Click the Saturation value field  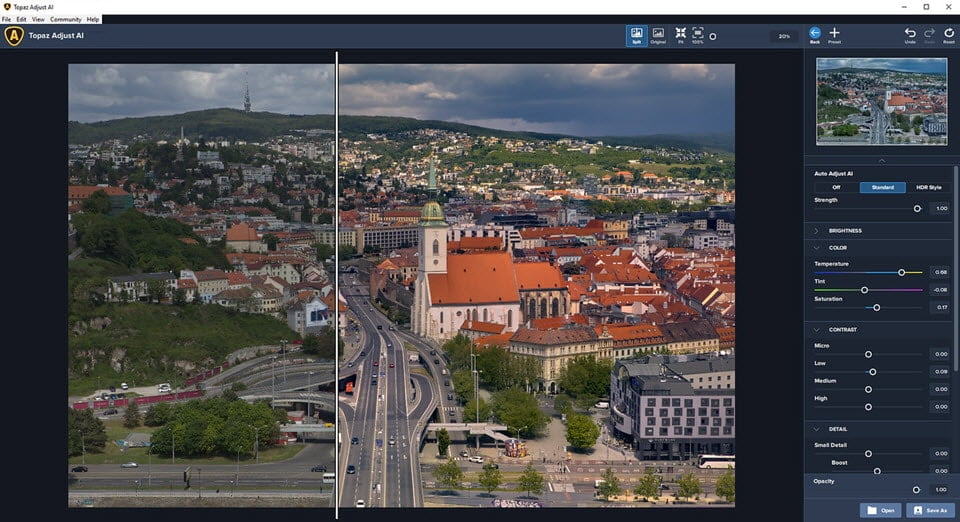tap(941, 308)
